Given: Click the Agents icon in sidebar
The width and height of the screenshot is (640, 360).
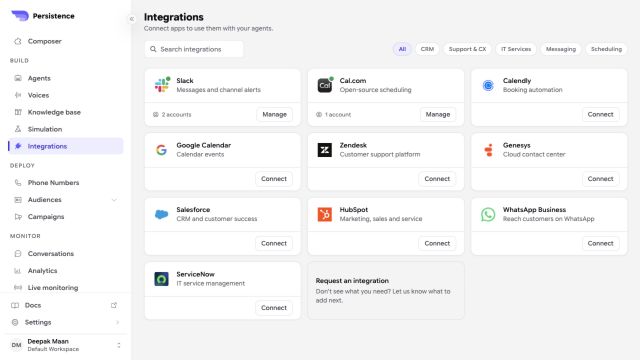Looking at the screenshot, I should [18, 78].
